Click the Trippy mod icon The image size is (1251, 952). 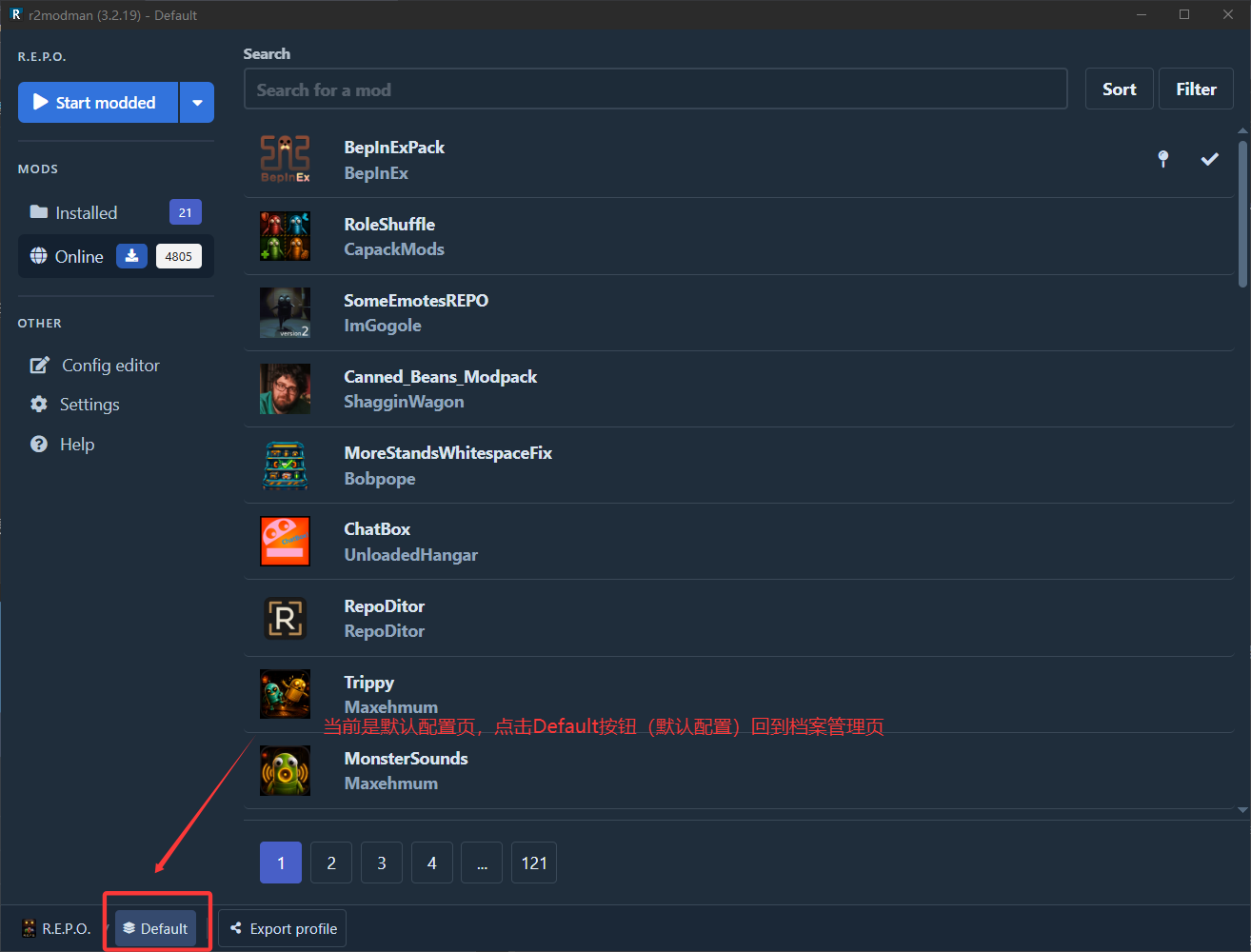coord(285,694)
